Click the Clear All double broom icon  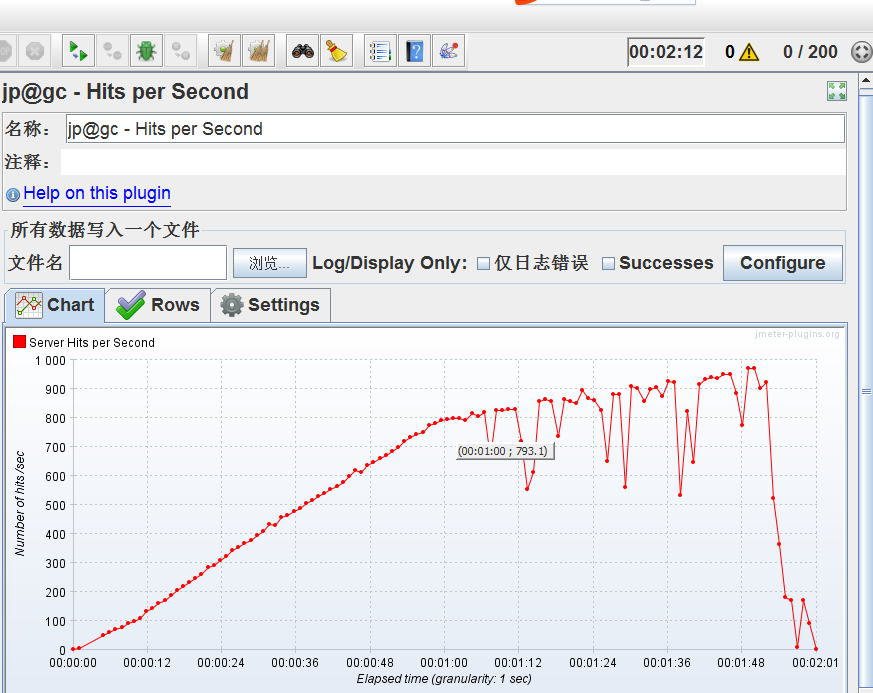point(258,51)
